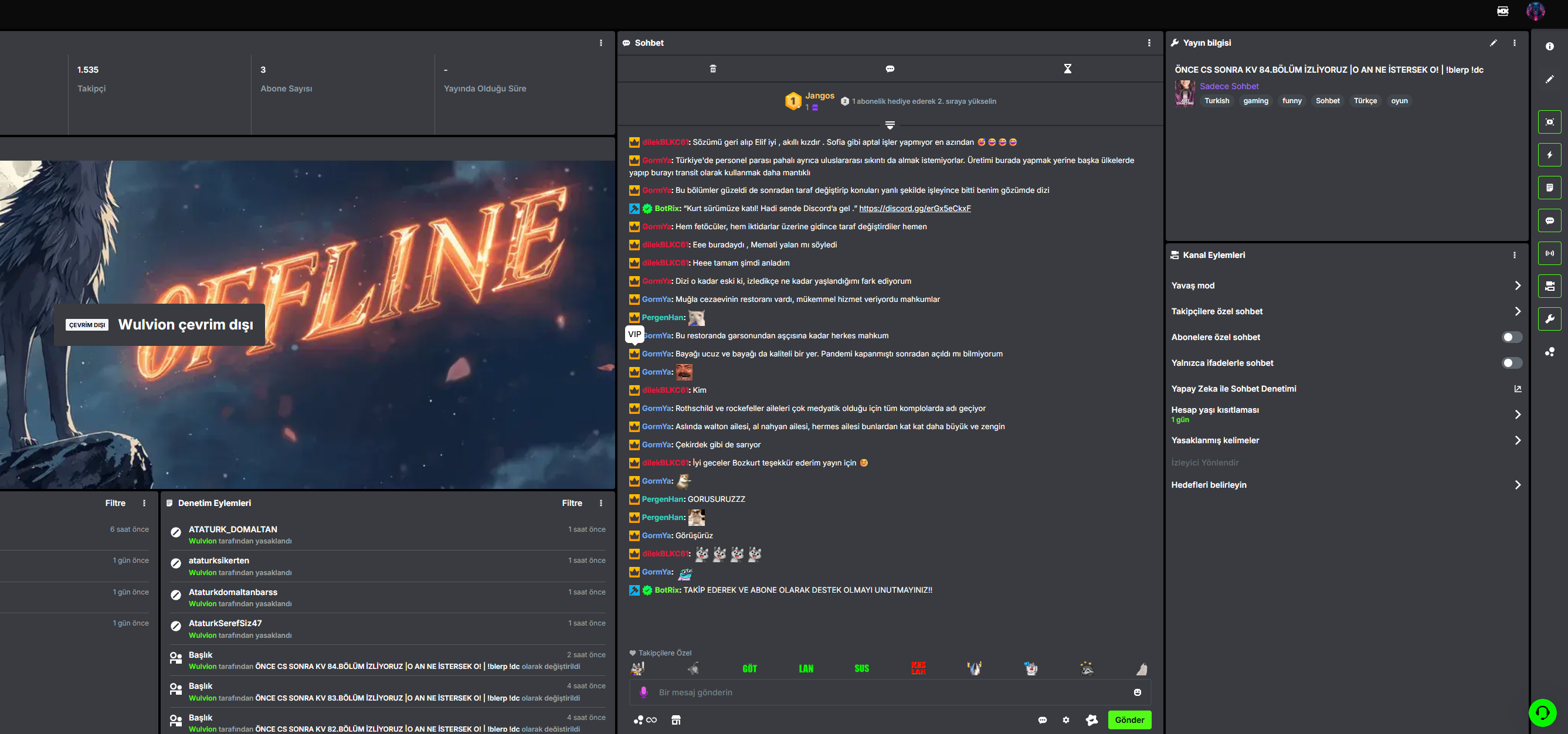Click the lightning bolt icon in the sidebar
The width and height of the screenshot is (1568, 734).
(x=1549, y=155)
